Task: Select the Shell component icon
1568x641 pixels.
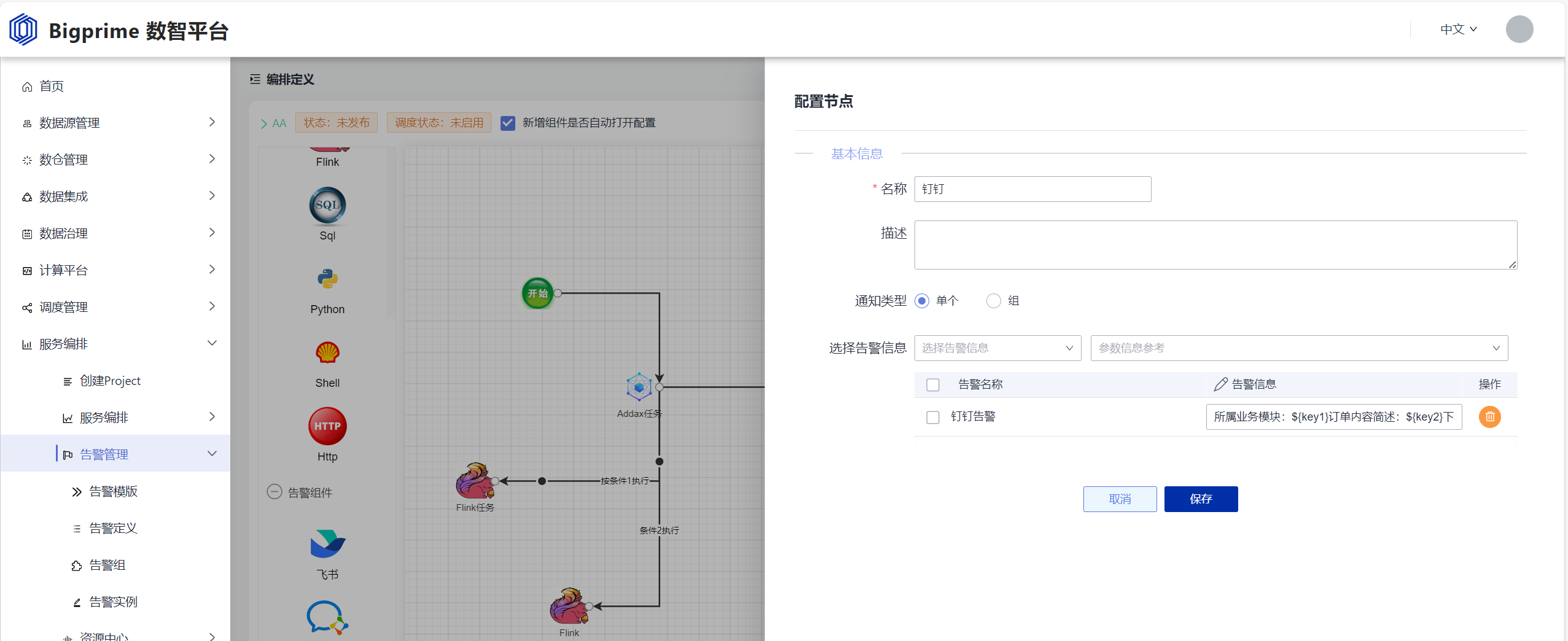Action: pos(327,352)
